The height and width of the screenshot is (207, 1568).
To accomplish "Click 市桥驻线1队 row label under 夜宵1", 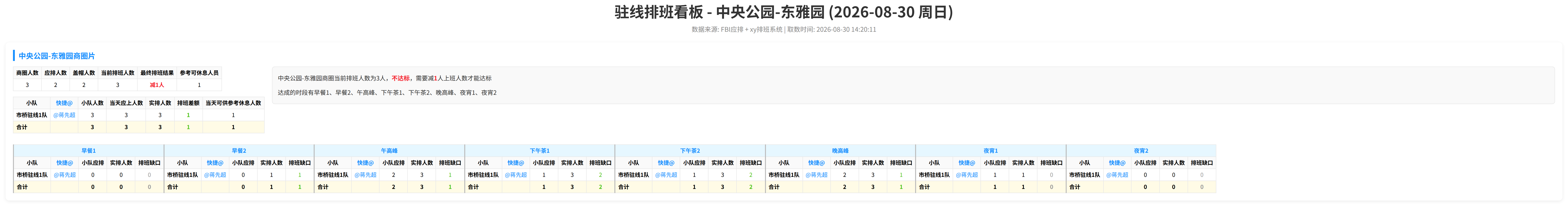I will coord(934,175).
